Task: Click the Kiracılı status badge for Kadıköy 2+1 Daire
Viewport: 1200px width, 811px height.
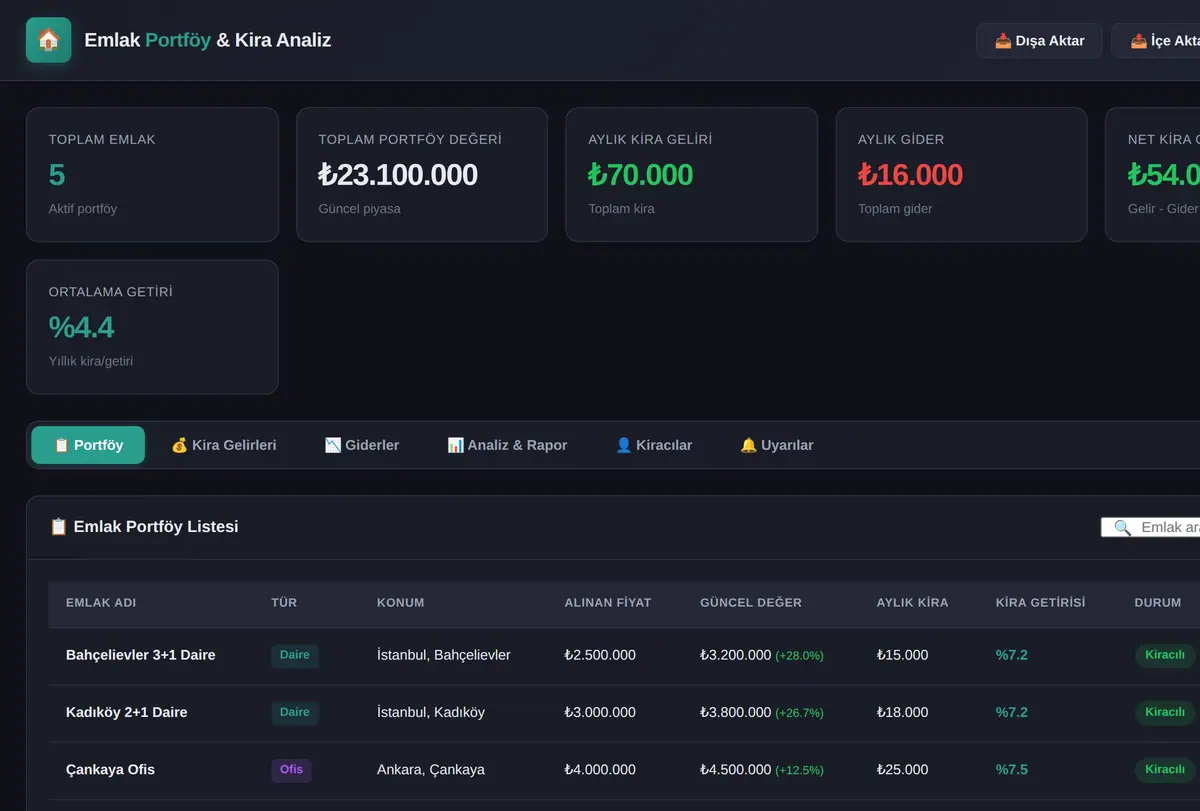Action: [x=1165, y=713]
